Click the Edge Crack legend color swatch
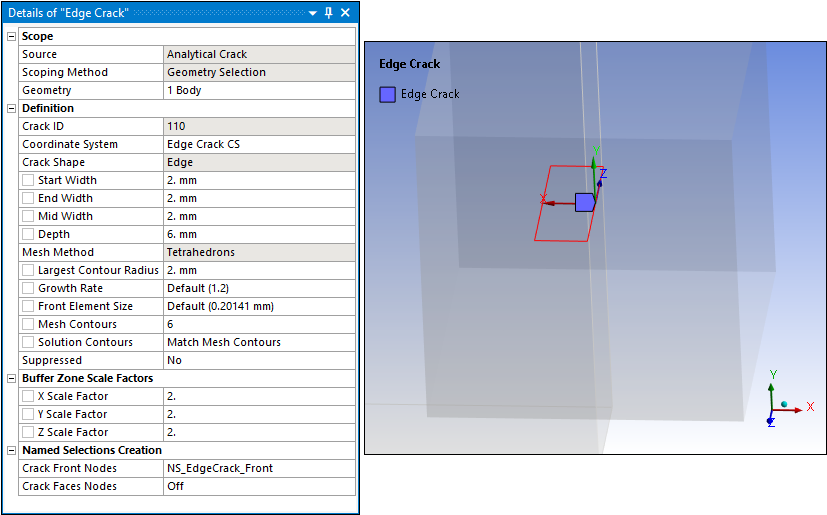The height and width of the screenshot is (515, 827). (x=388, y=95)
